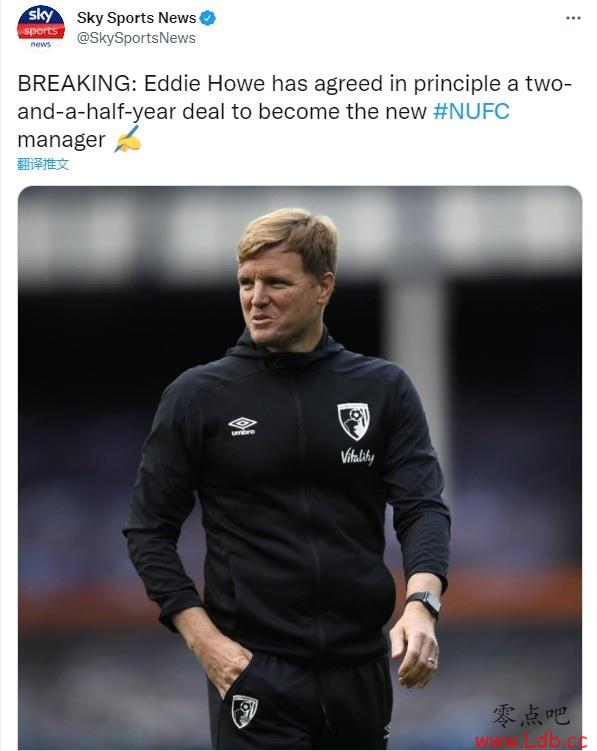Viewport: 597px width, 751px height.
Task: Click the Sky Sports News display name
Action: [137, 18]
